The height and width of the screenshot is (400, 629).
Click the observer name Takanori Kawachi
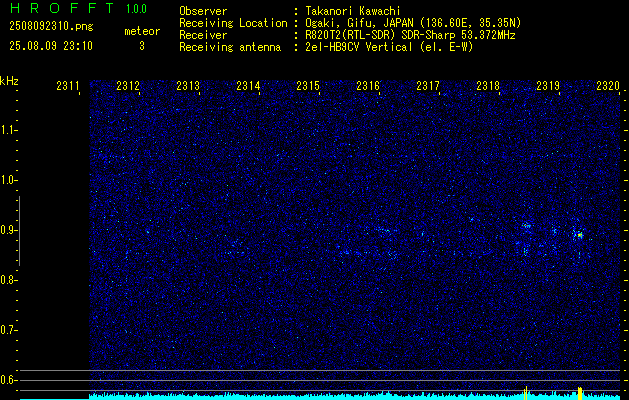(x=353, y=11)
